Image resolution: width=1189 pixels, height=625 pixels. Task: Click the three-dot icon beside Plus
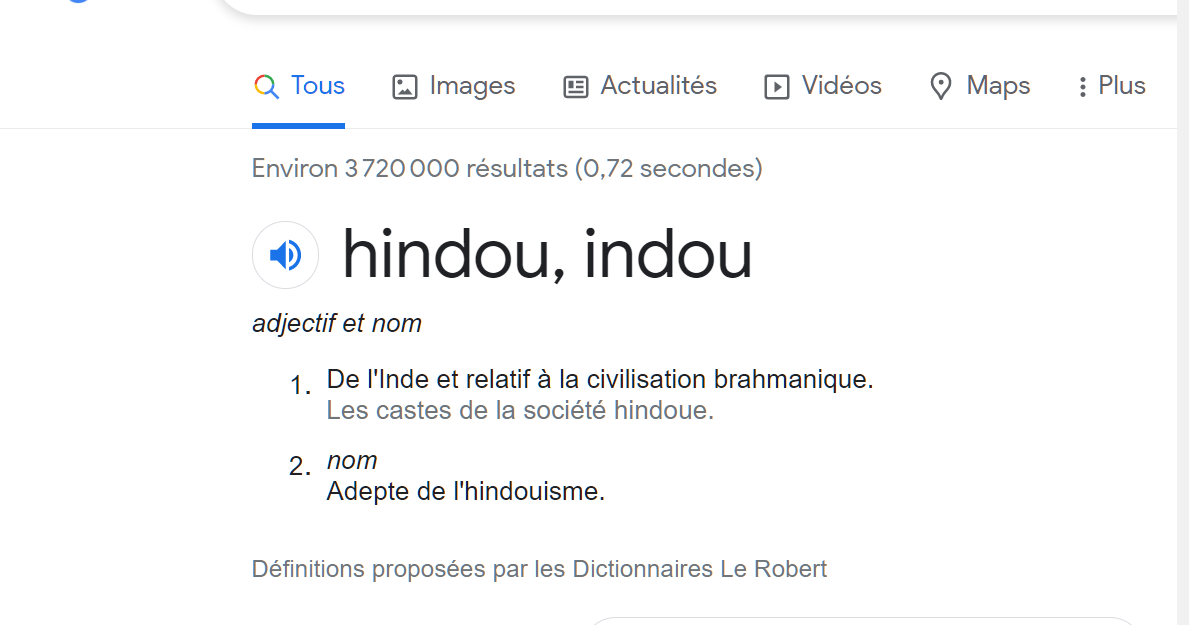click(x=1082, y=87)
